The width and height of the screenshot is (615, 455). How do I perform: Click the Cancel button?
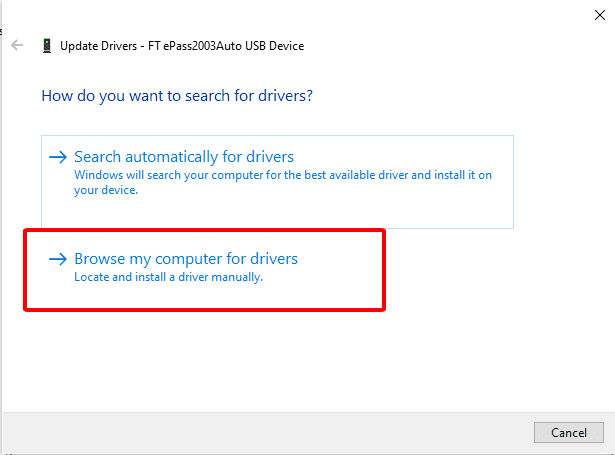click(x=568, y=433)
